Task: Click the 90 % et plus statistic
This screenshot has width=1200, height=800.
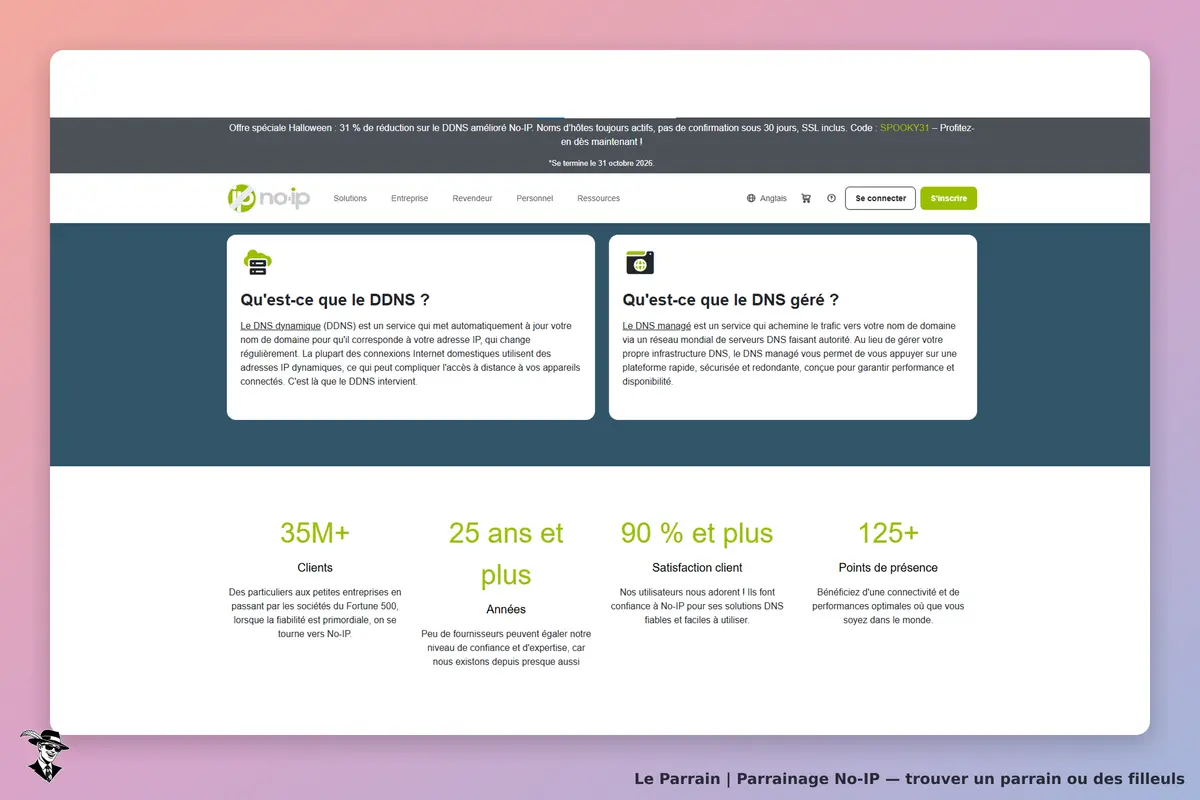Action: (697, 533)
